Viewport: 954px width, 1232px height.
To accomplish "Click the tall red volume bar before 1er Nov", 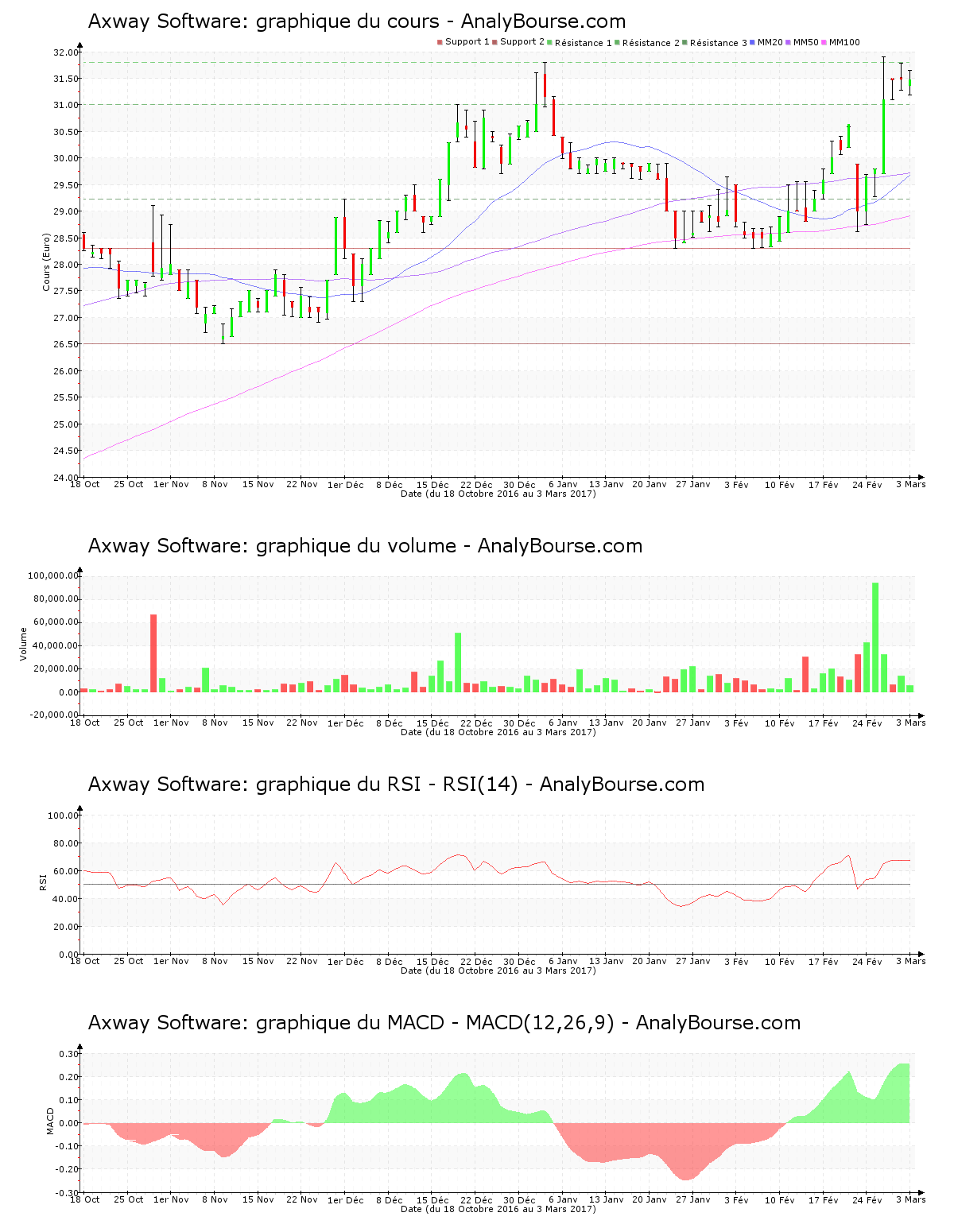I will pyautogui.click(x=153, y=653).
